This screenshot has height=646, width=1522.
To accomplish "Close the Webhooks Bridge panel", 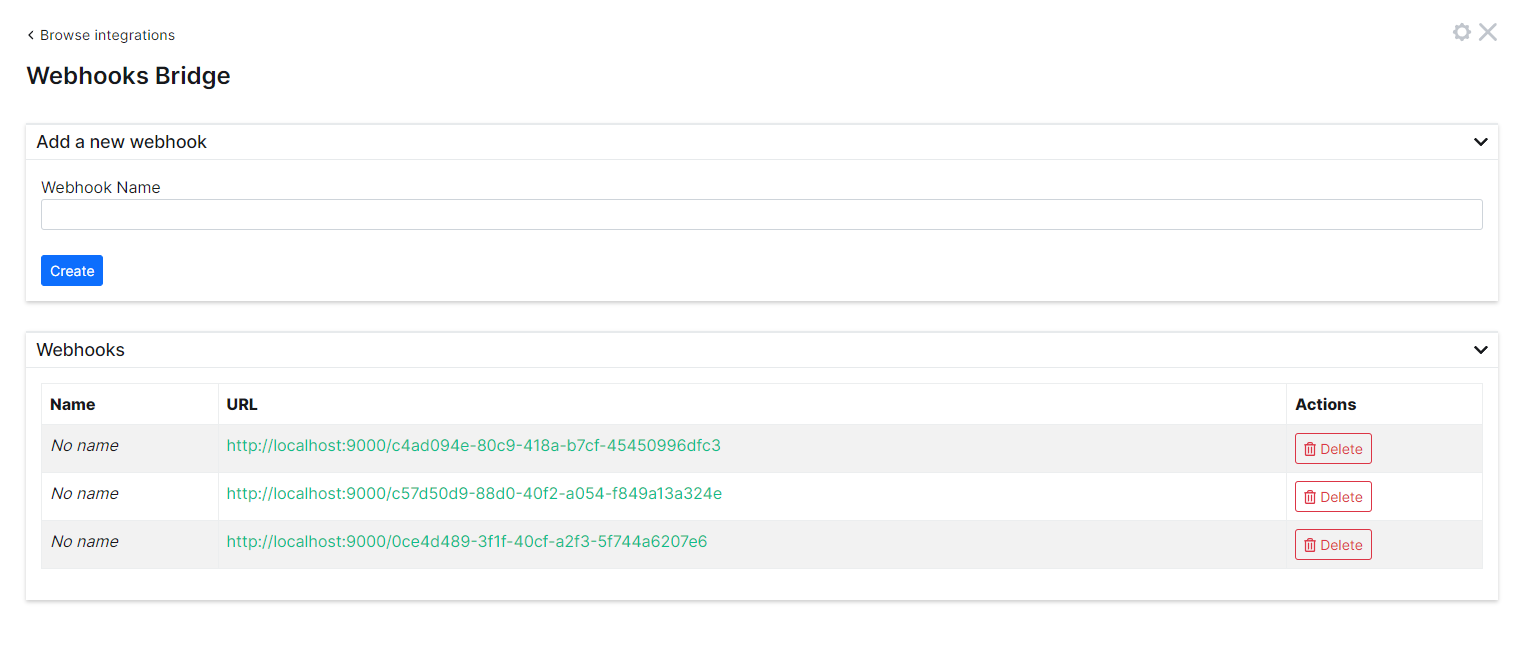I will point(1488,32).
